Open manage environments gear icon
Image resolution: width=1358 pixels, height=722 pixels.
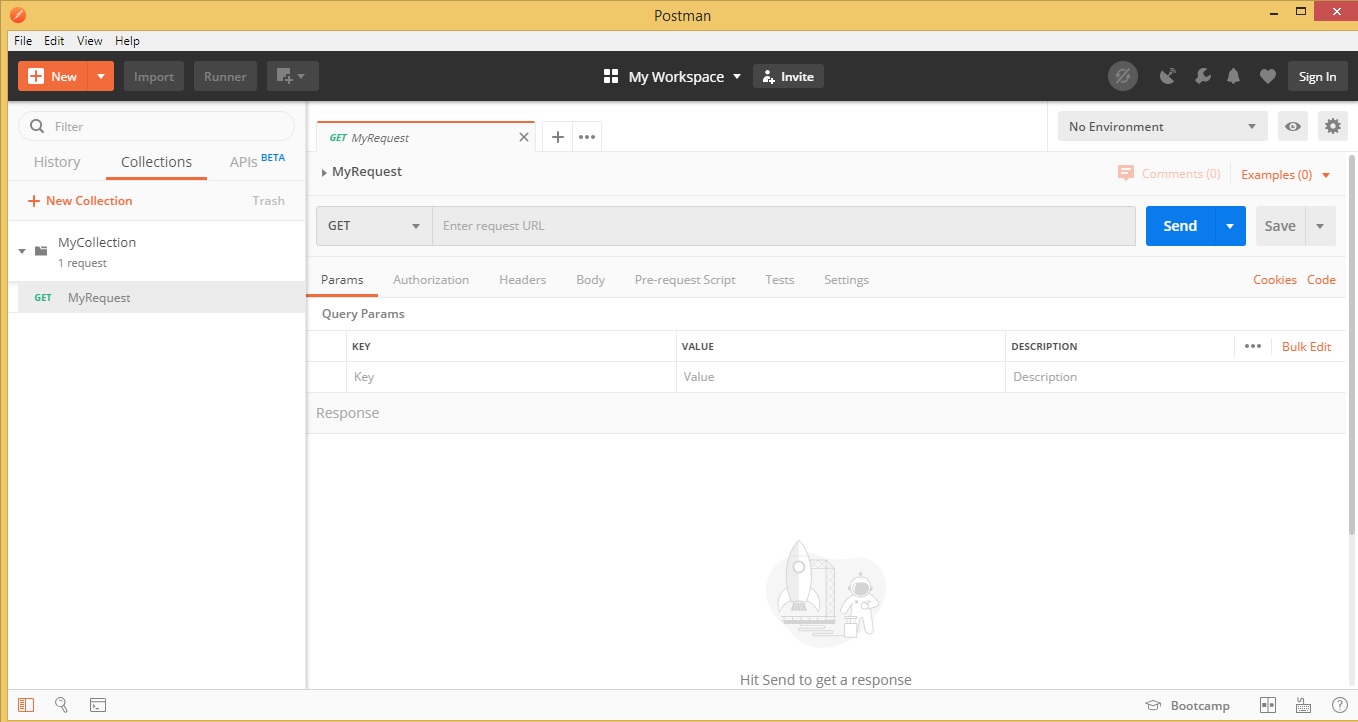(1332, 126)
